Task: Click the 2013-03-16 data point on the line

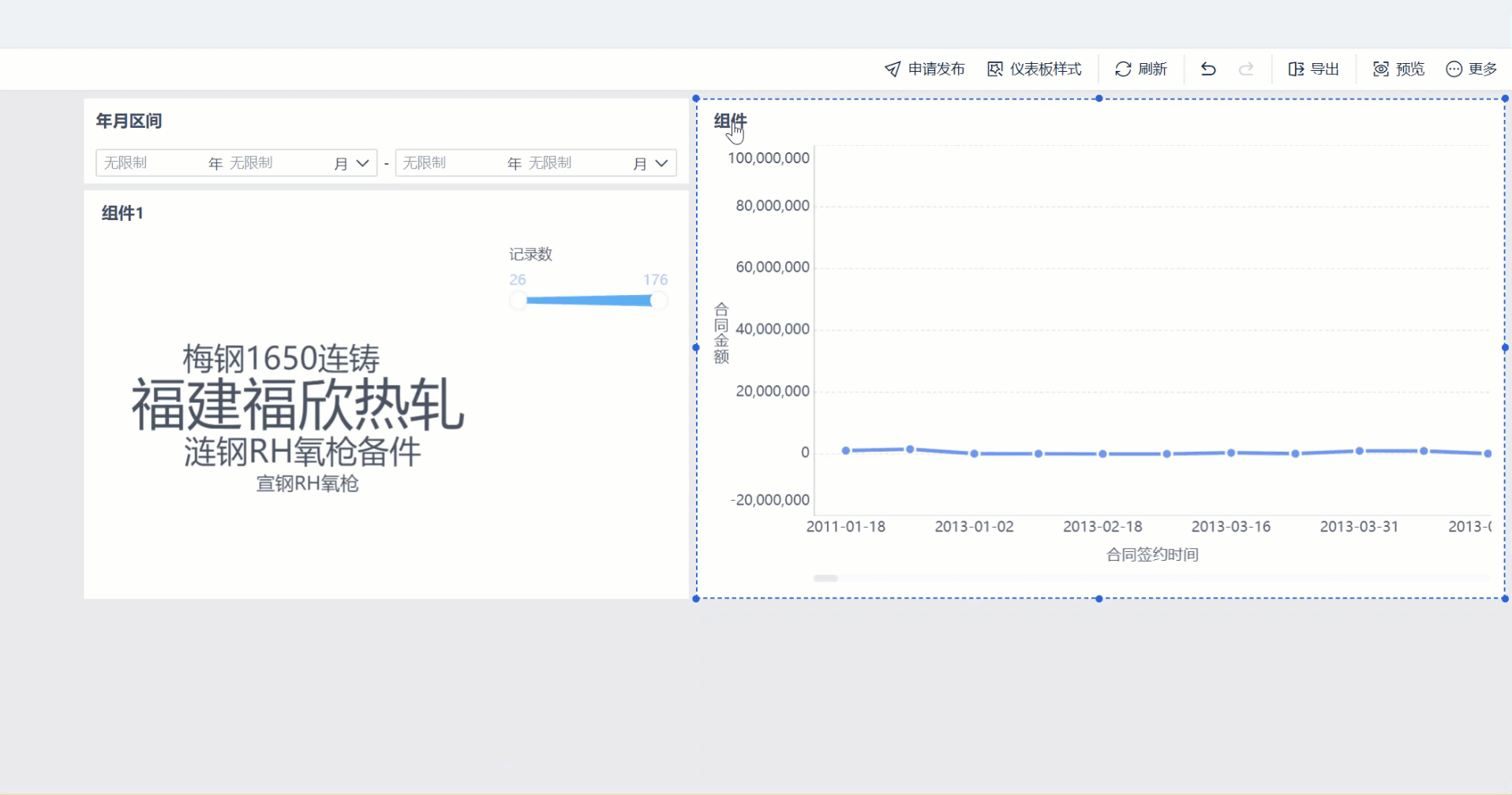Action: coord(1231,453)
